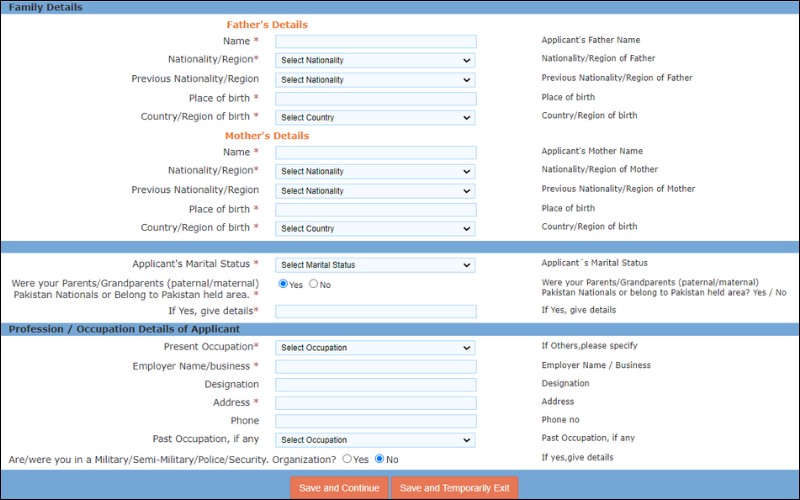Open Father's Nationality/Region dropdown
This screenshot has height=500, width=800.
[375, 60]
